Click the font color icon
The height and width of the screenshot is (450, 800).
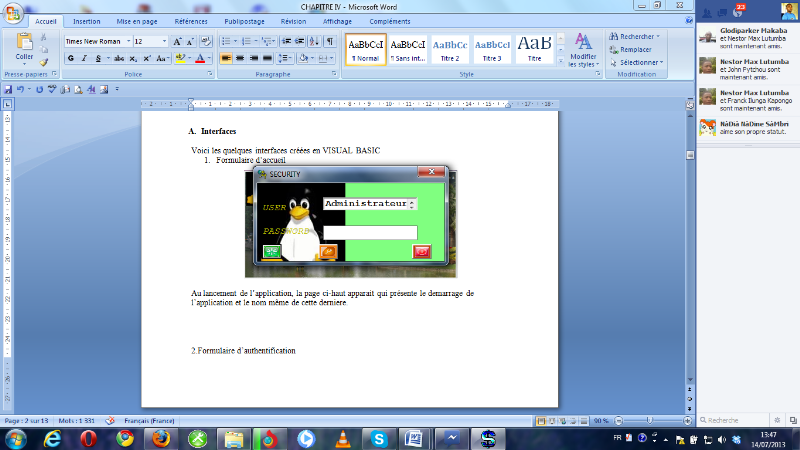200,59
